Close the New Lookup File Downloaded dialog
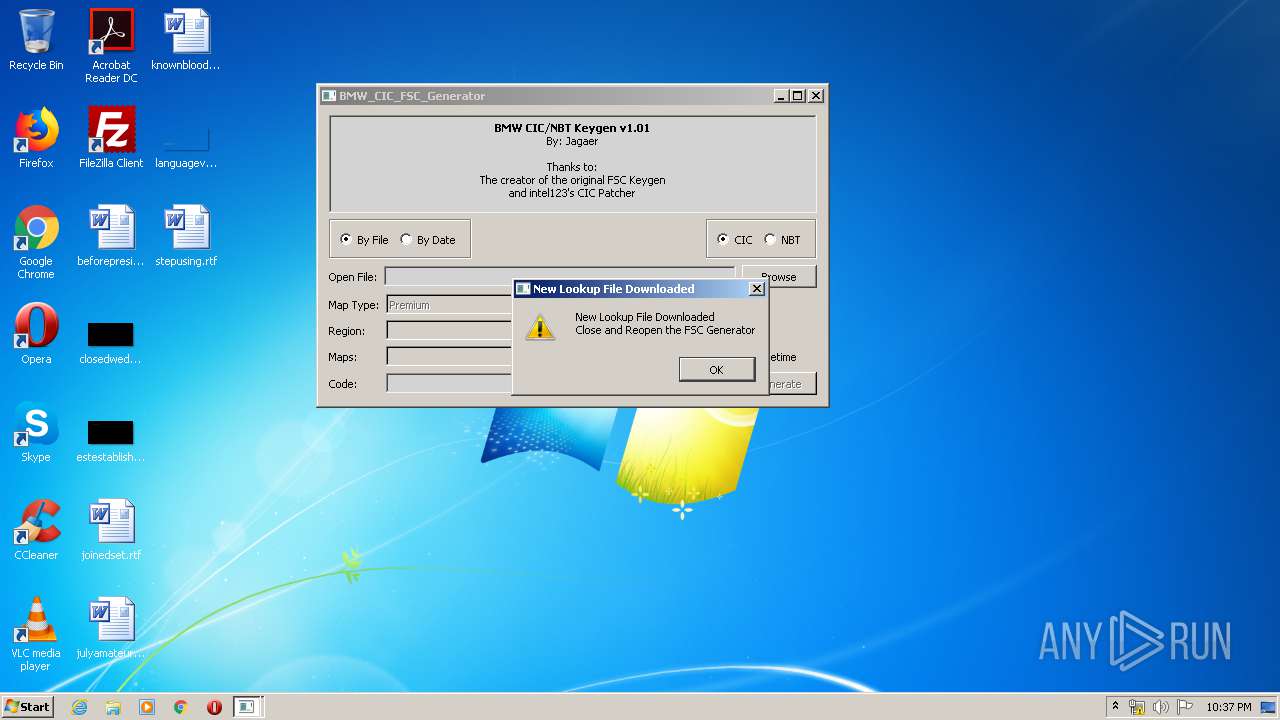The height and width of the screenshot is (720, 1280). click(x=757, y=289)
